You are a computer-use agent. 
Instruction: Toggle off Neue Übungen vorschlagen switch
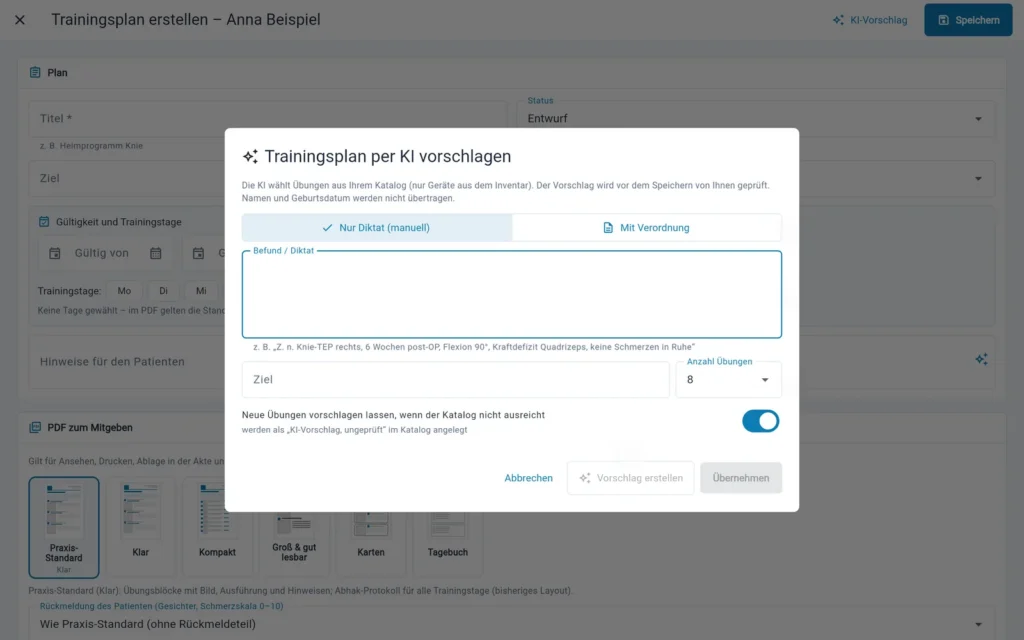[x=760, y=421]
